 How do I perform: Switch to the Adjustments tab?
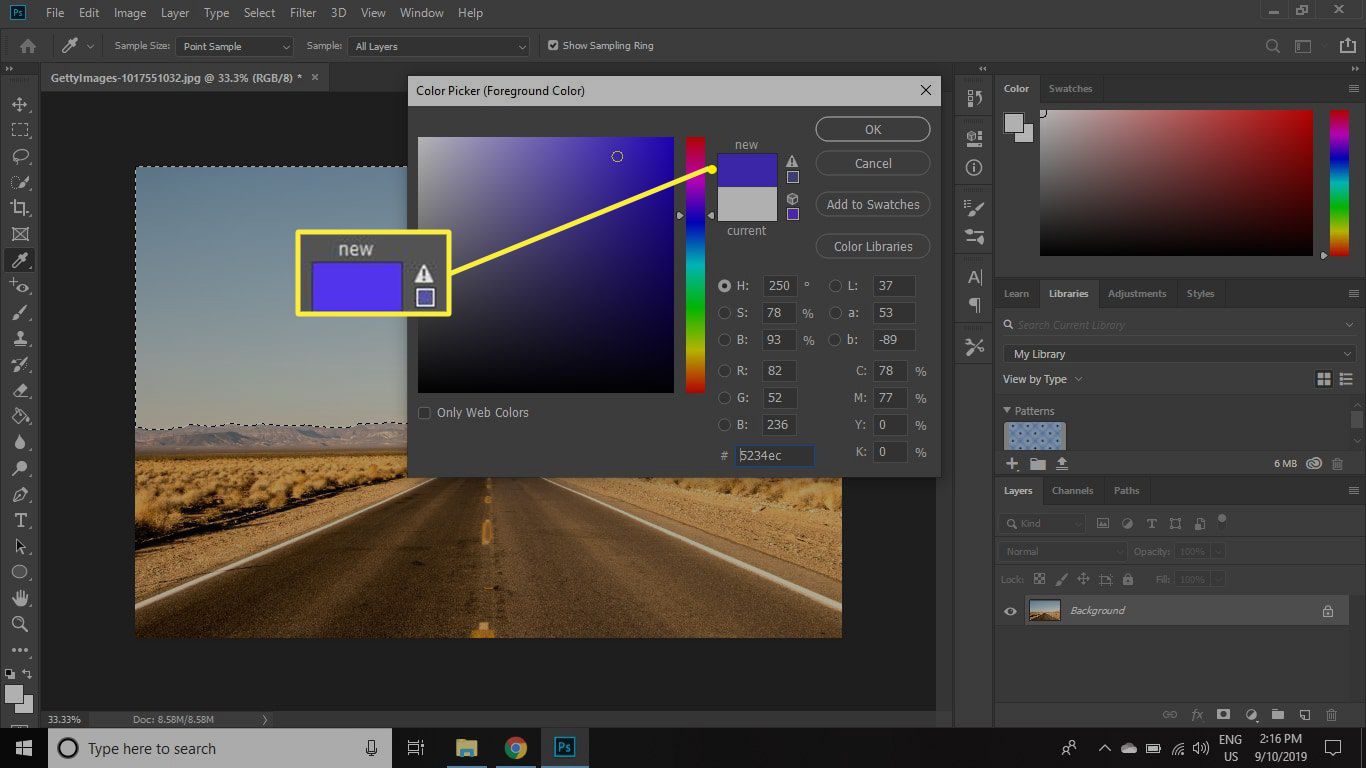pyautogui.click(x=1137, y=294)
